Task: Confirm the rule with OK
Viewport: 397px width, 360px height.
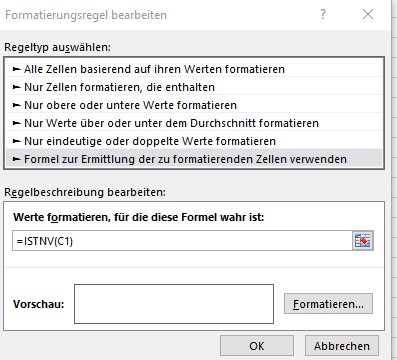Action: click(257, 346)
